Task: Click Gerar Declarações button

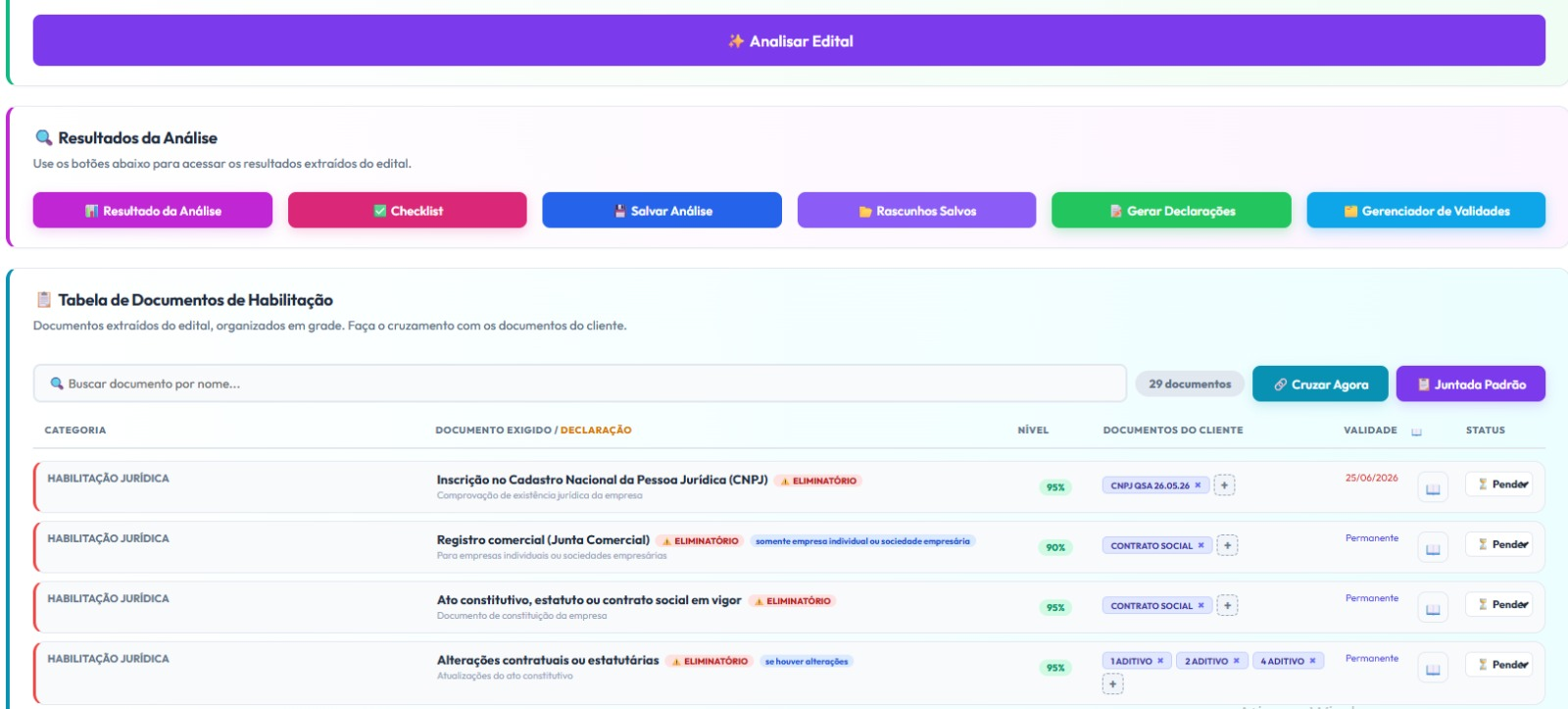Action: tap(1171, 210)
